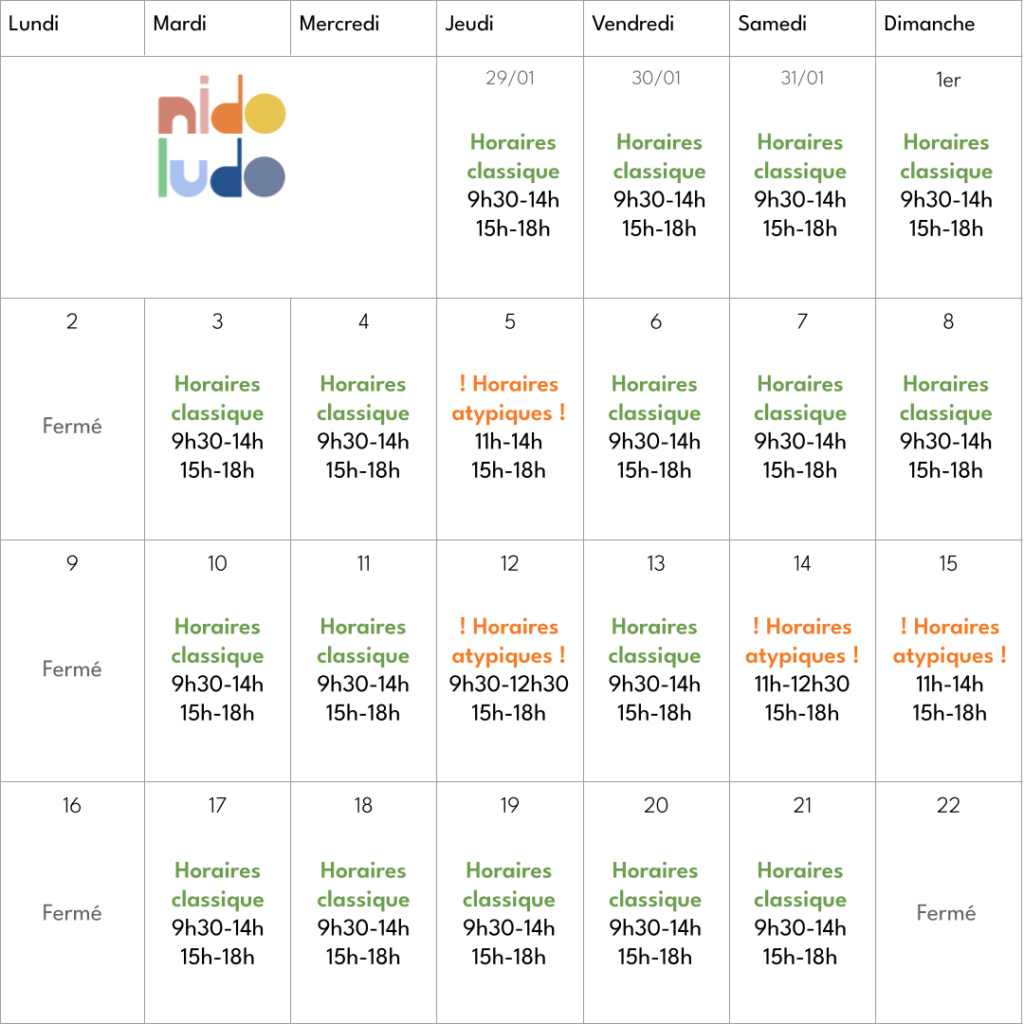The image size is (1024, 1024).
Task: Select the Lundi column header
Action: click(34, 23)
